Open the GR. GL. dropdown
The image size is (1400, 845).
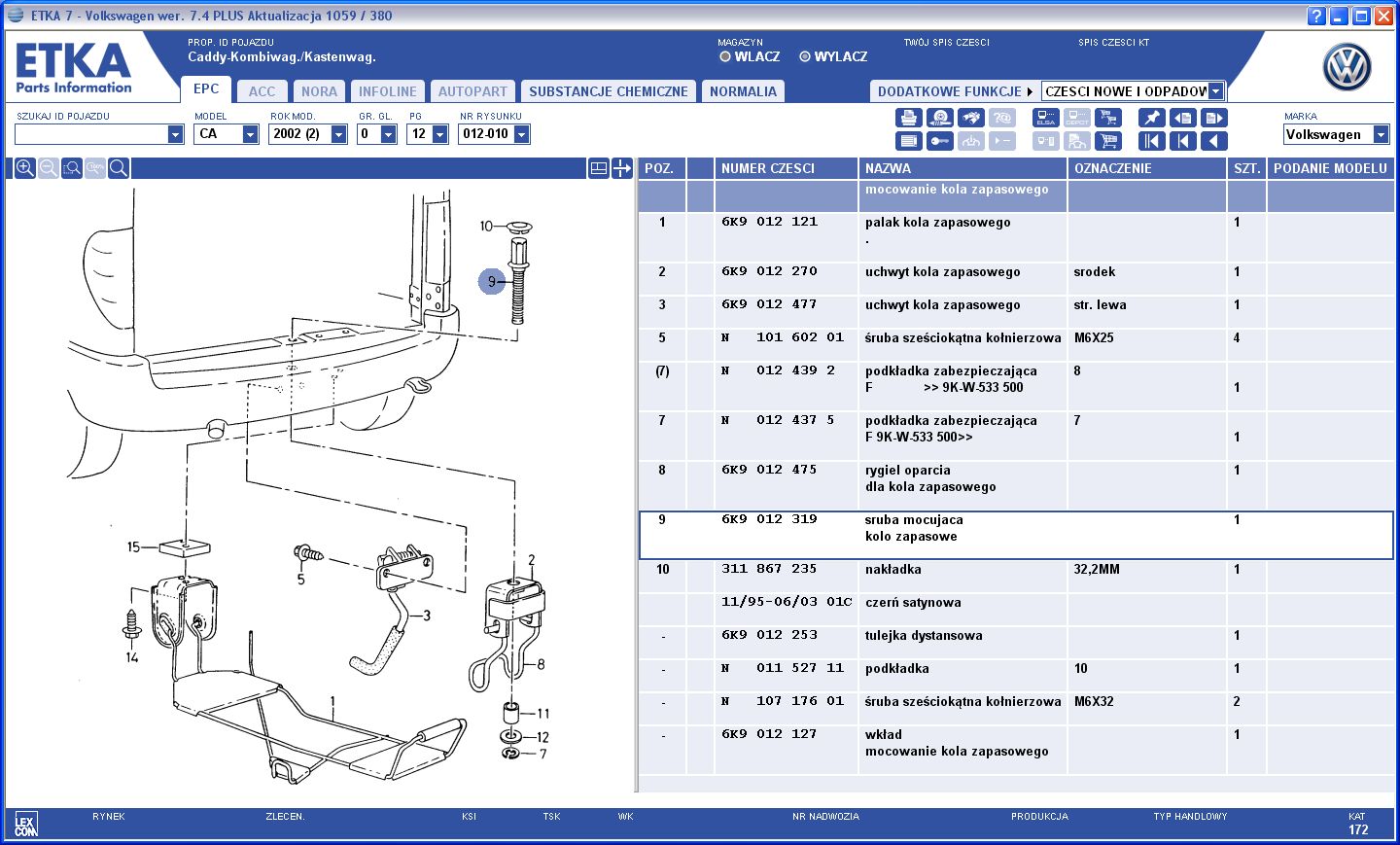(388, 134)
